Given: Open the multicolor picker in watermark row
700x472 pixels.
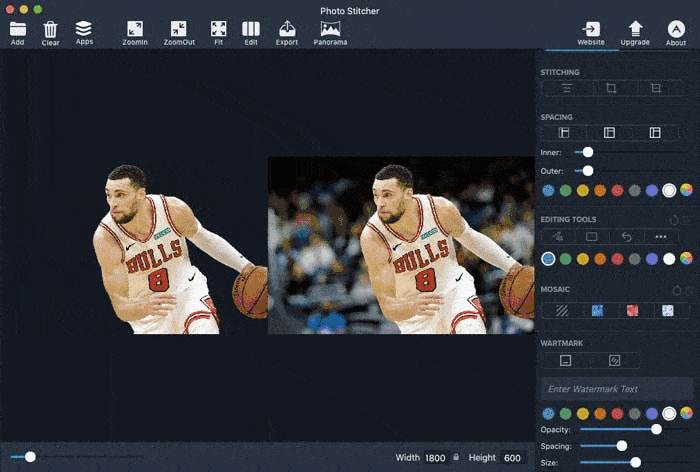Looking at the screenshot, I should (x=686, y=413).
